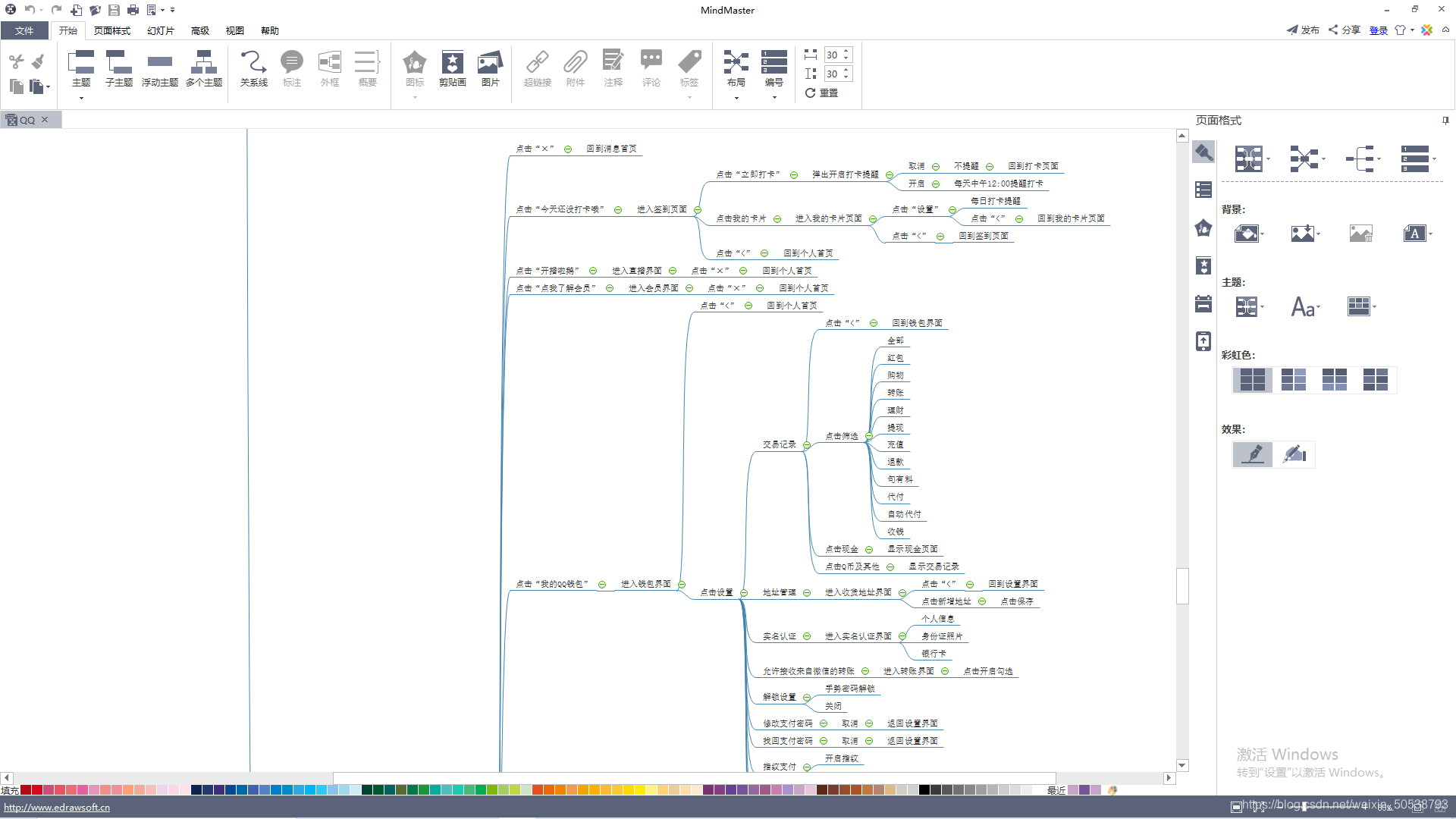Screen dimensions: 1456x819
Task: Click the Undo arrow icon
Action: [30, 10]
